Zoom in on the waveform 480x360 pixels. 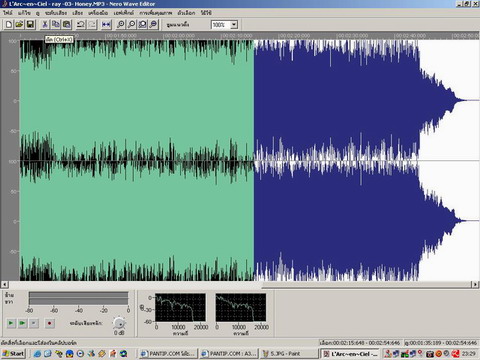tap(121, 24)
